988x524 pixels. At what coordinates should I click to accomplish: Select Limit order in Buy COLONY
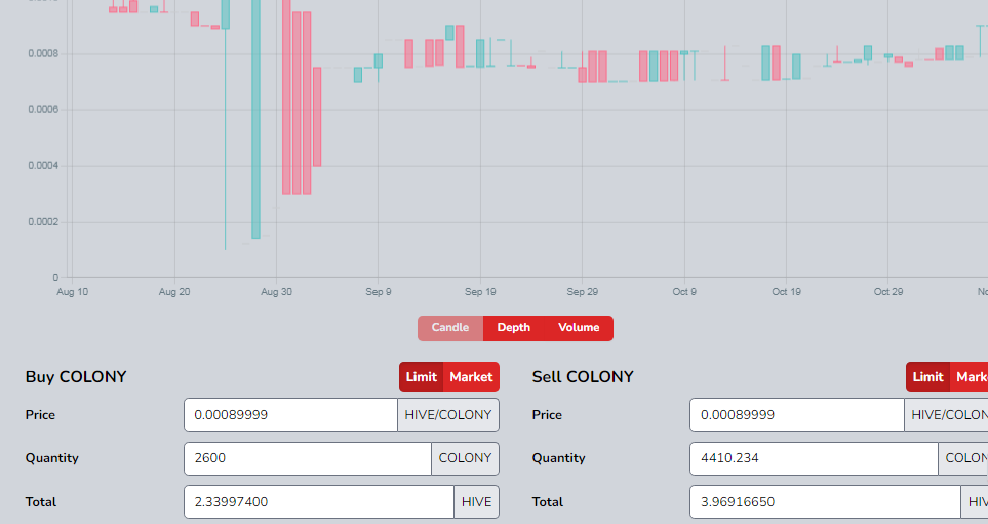pyautogui.click(x=421, y=377)
